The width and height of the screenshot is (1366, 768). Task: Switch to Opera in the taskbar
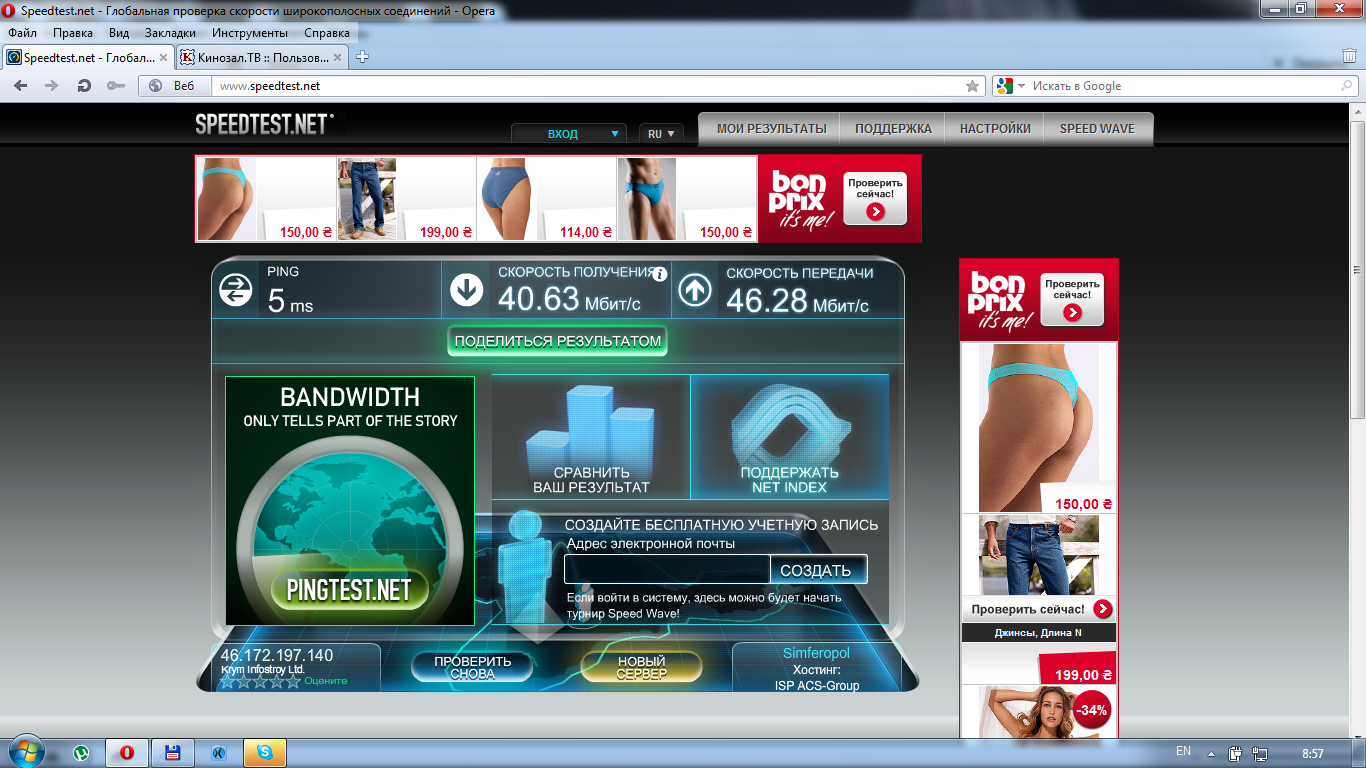click(x=127, y=752)
